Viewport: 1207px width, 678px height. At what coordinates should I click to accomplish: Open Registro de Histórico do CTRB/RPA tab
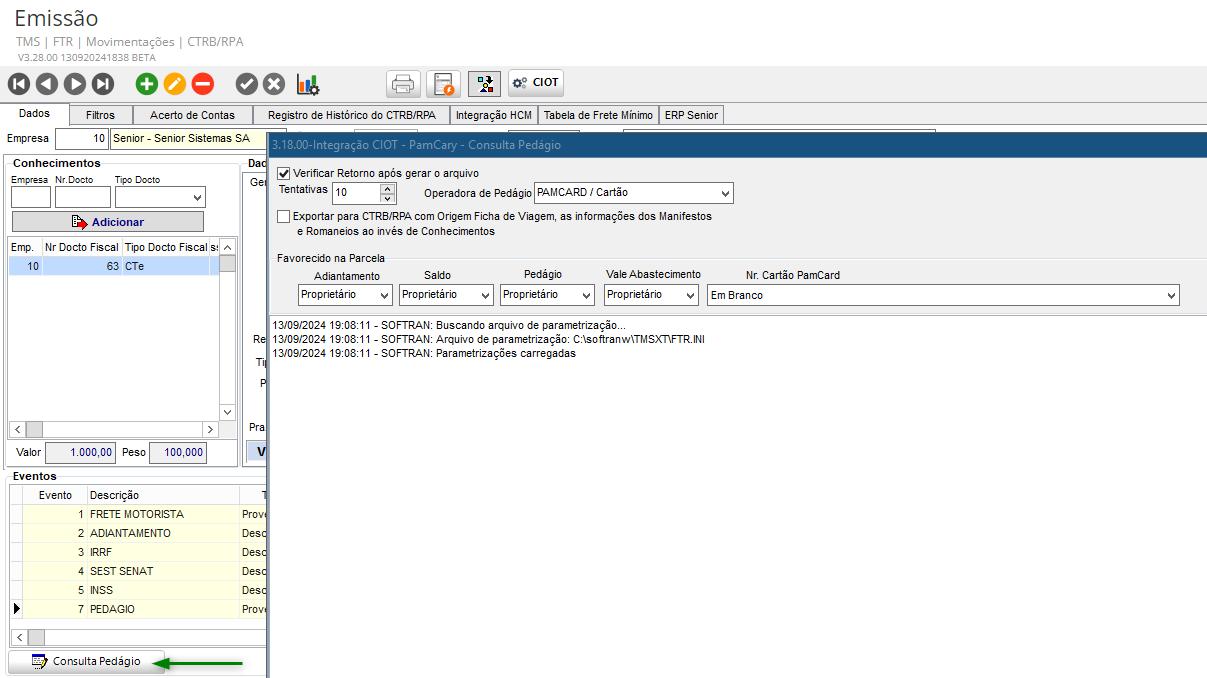352,115
